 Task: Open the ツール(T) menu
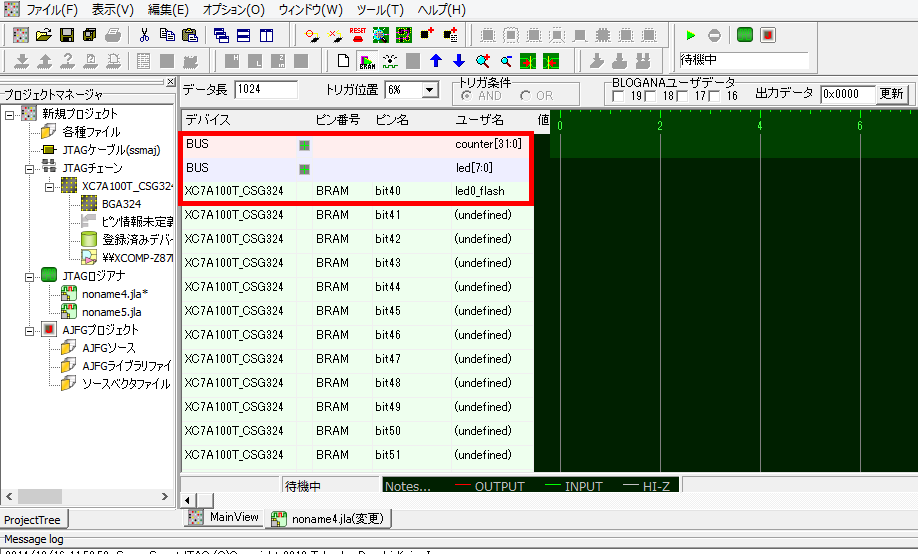[x=379, y=10]
